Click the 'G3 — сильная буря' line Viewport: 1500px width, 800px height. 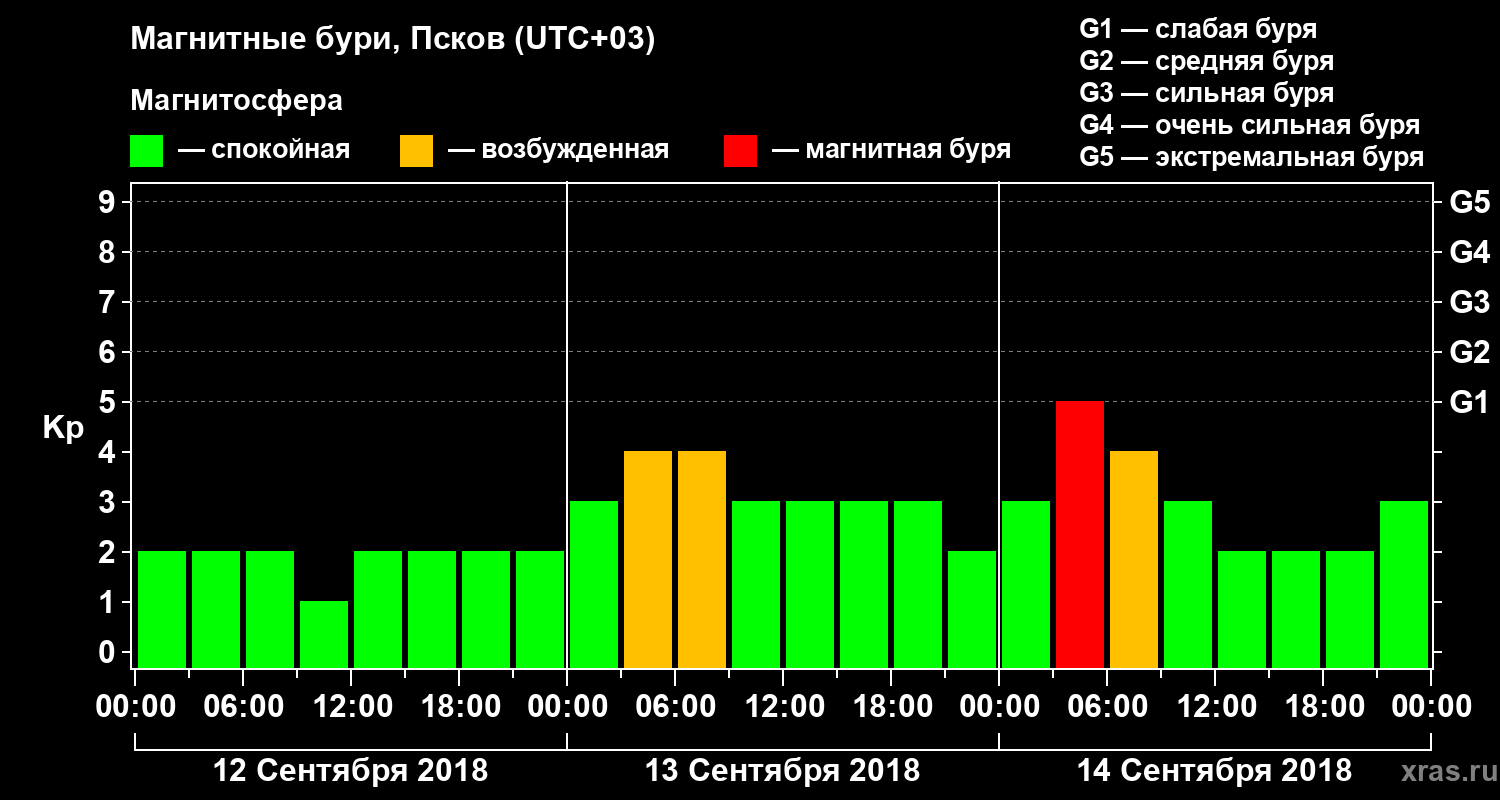[1207, 93]
